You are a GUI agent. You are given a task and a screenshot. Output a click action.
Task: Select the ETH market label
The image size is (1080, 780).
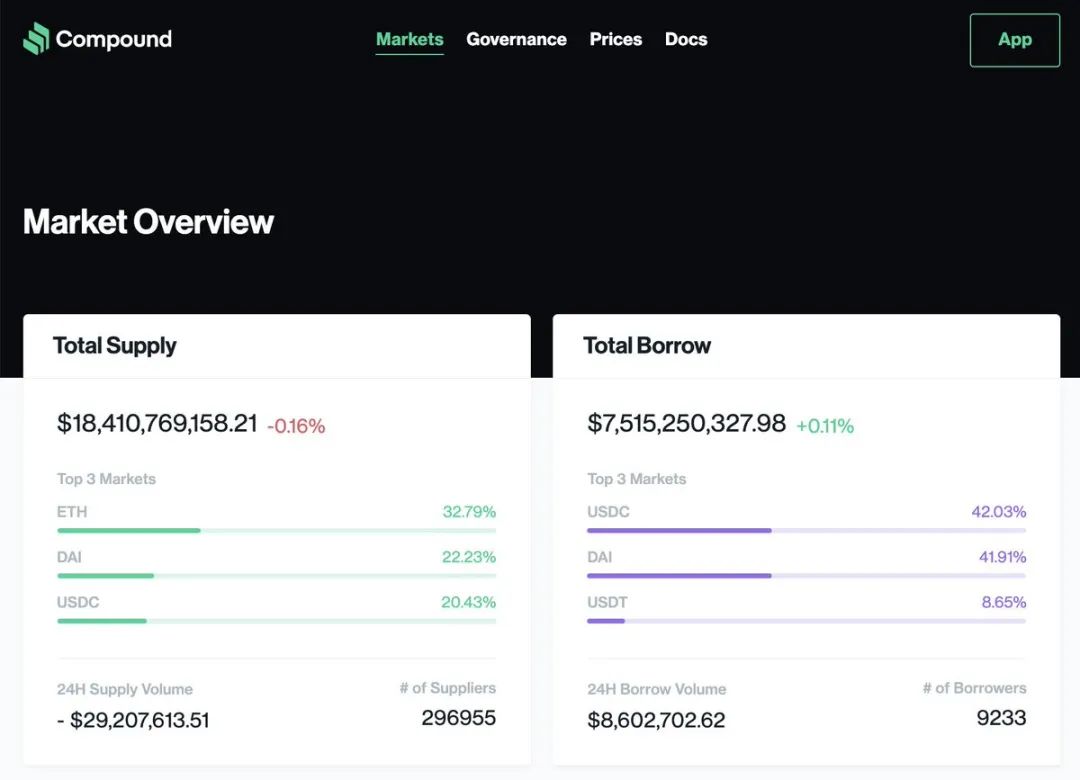[x=72, y=512]
